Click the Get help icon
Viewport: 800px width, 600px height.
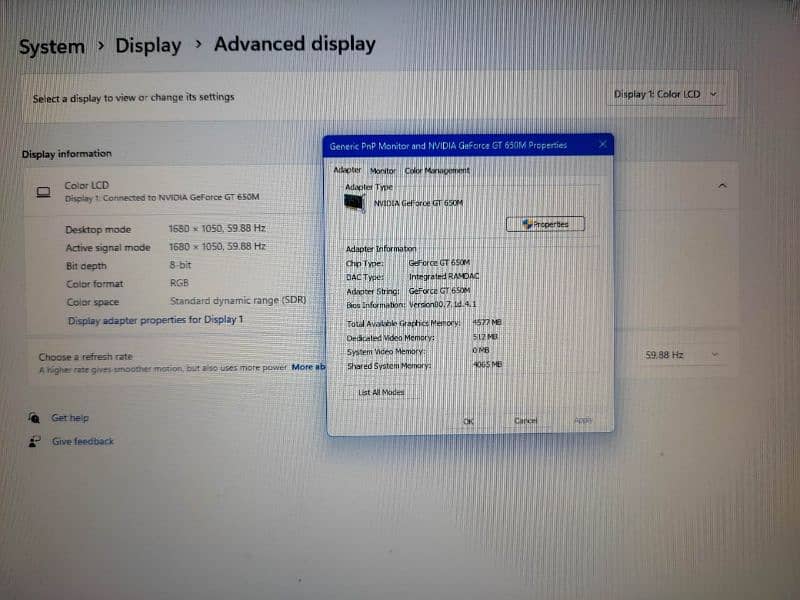pos(35,418)
